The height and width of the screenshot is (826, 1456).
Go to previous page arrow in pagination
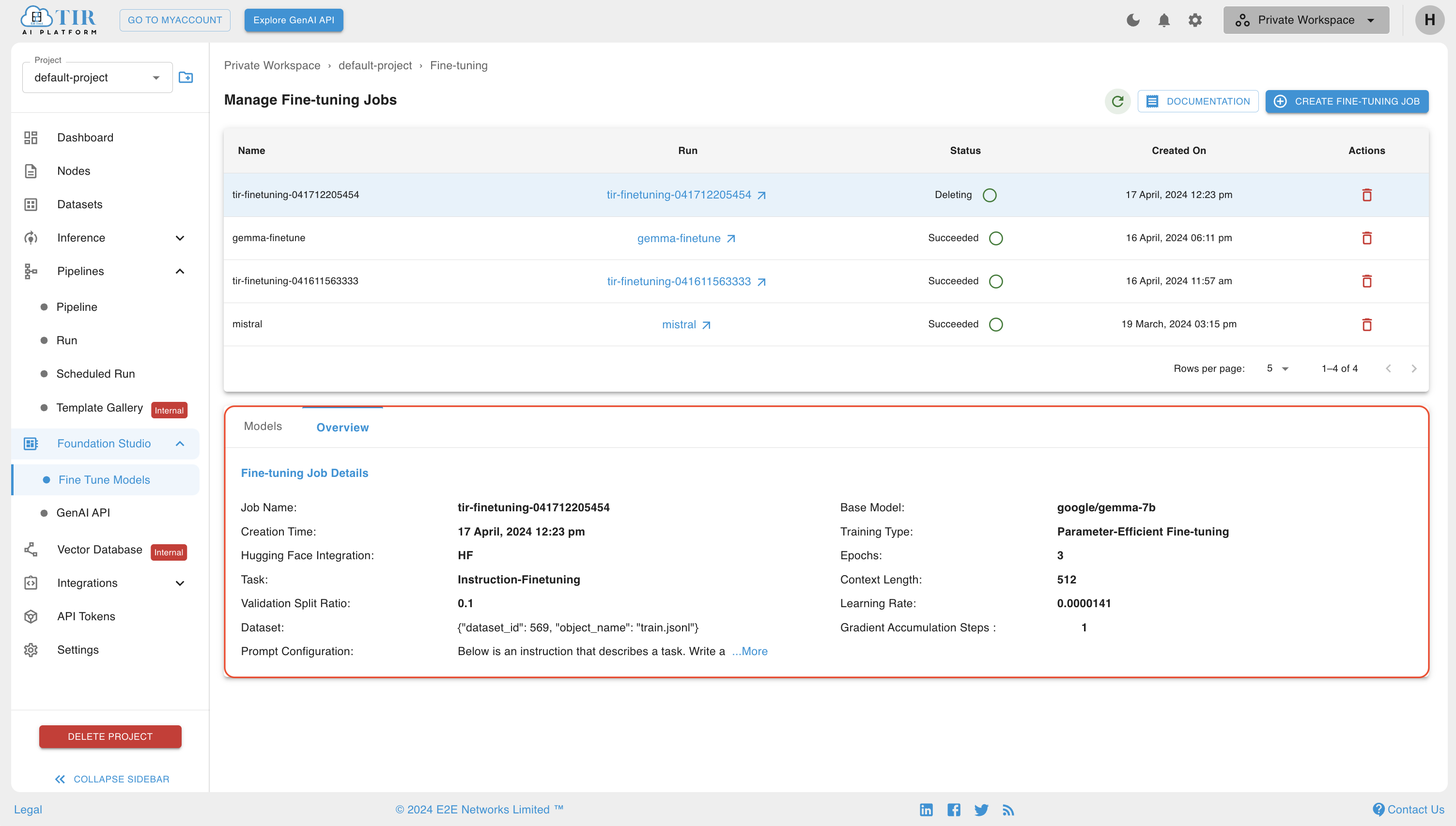click(1388, 369)
